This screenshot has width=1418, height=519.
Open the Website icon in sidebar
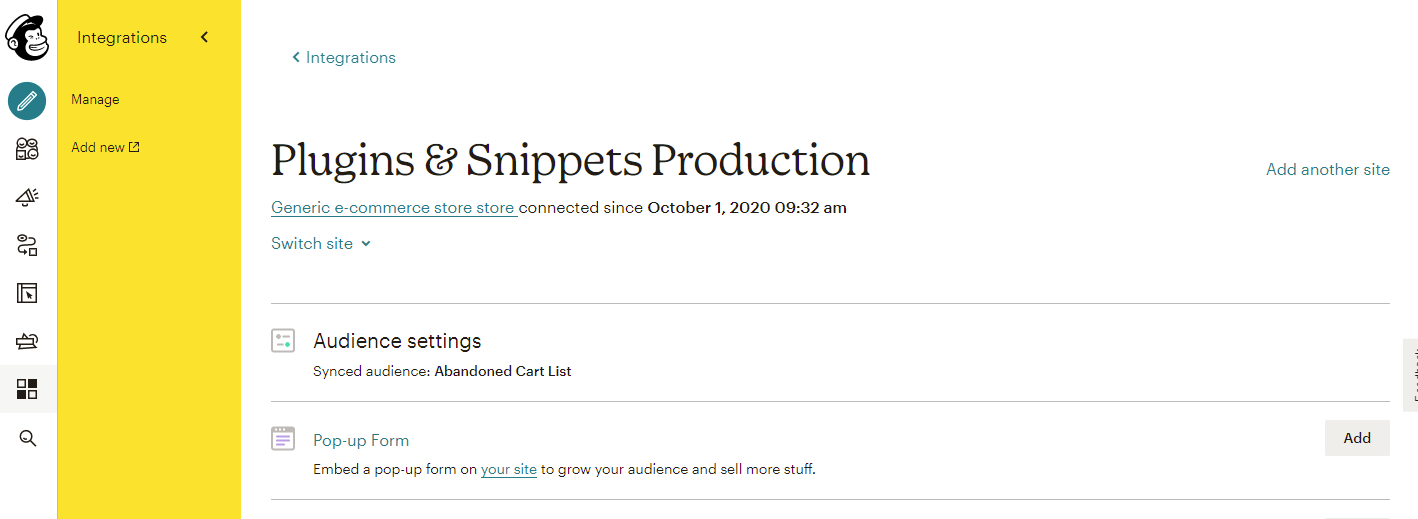(27, 293)
